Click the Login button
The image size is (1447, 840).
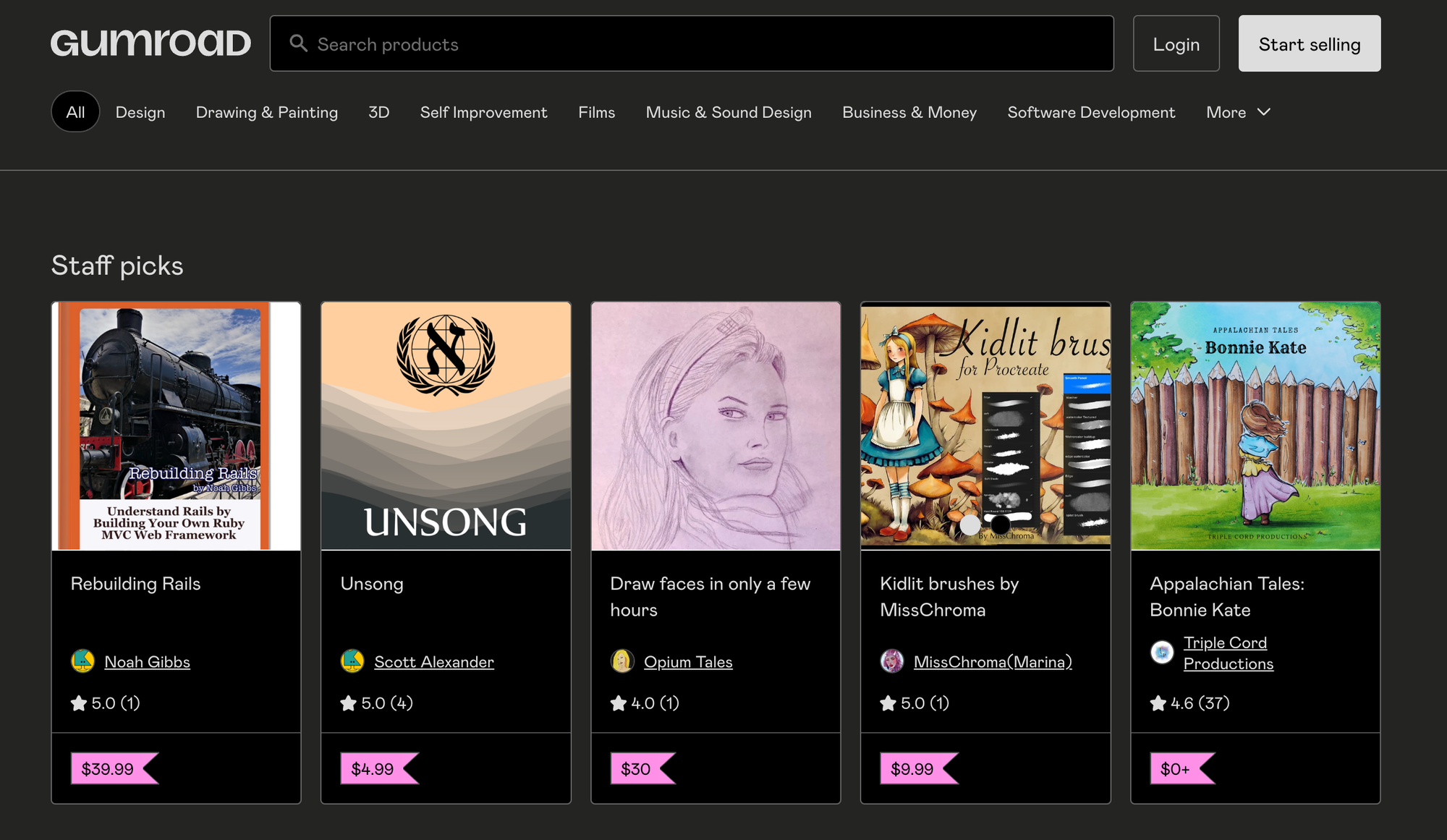click(x=1177, y=43)
